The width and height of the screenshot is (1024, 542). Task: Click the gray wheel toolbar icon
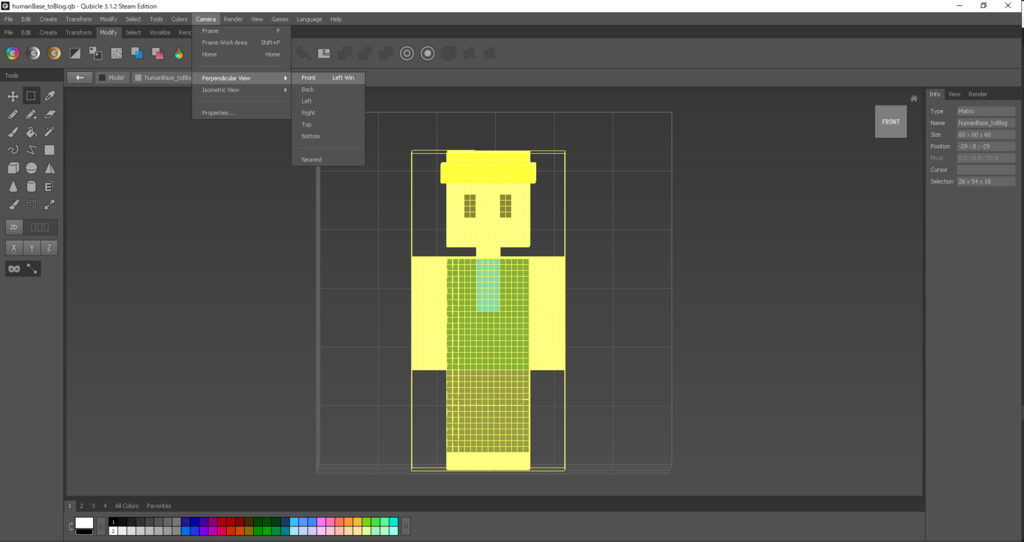[x=33, y=54]
